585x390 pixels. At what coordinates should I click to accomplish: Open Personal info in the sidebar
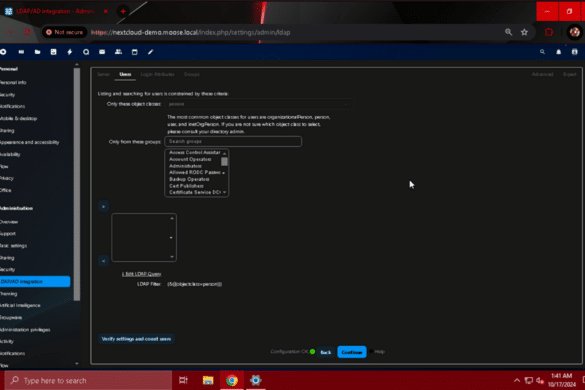pyautogui.click(x=13, y=82)
